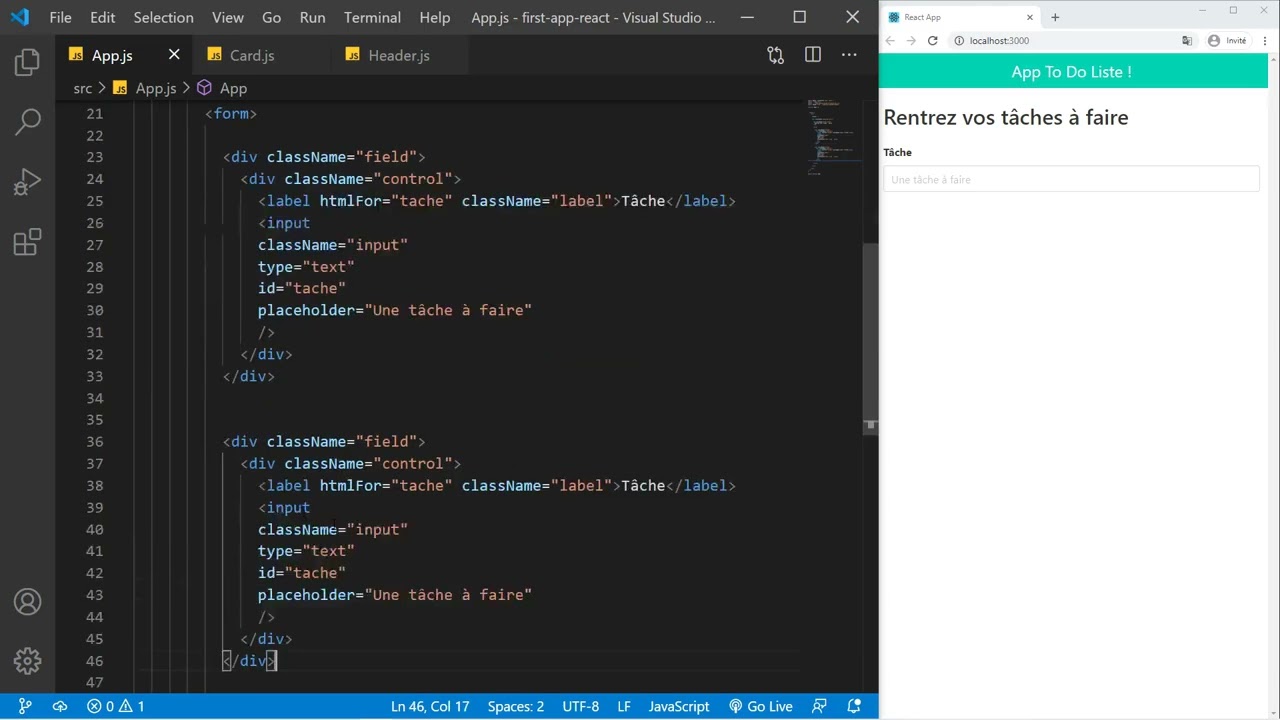Go back in the browser window
This screenshot has height=720, width=1280.
pyautogui.click(x=890, y=41)
